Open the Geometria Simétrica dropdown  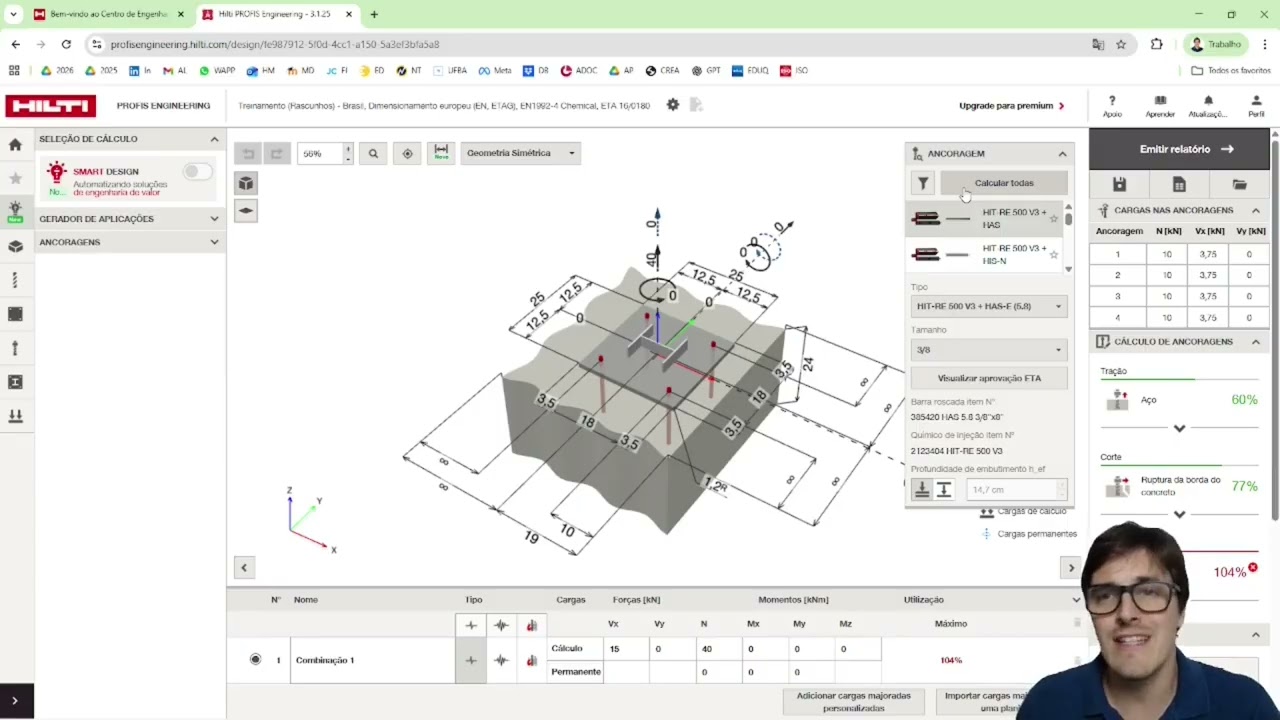pyautogui.click(x=520, y=153)
